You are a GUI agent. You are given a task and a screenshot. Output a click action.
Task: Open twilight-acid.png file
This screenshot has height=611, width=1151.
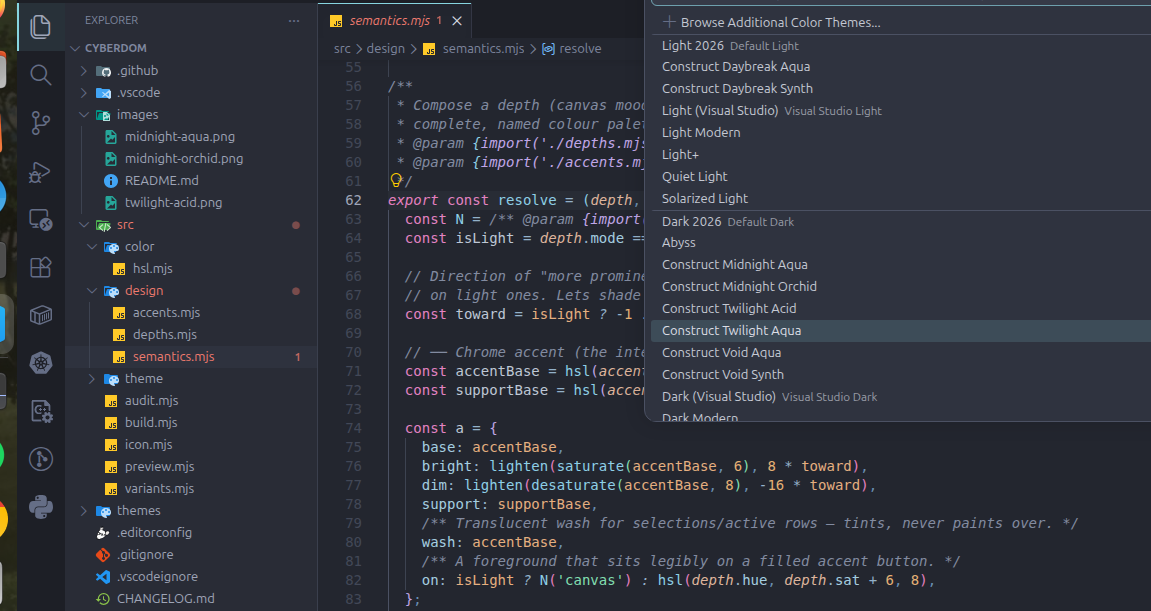191,203
